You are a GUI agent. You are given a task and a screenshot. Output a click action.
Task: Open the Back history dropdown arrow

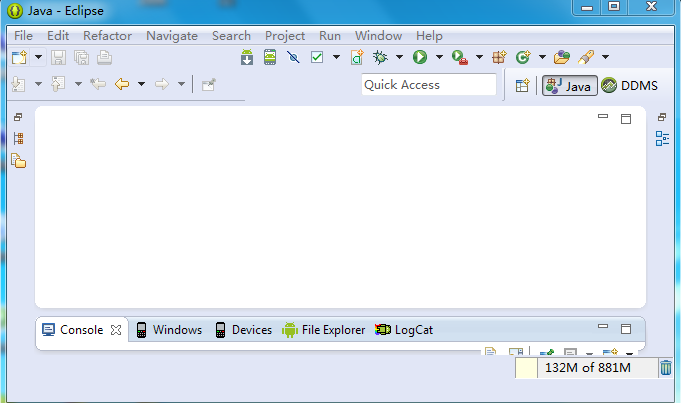[141, 84]
